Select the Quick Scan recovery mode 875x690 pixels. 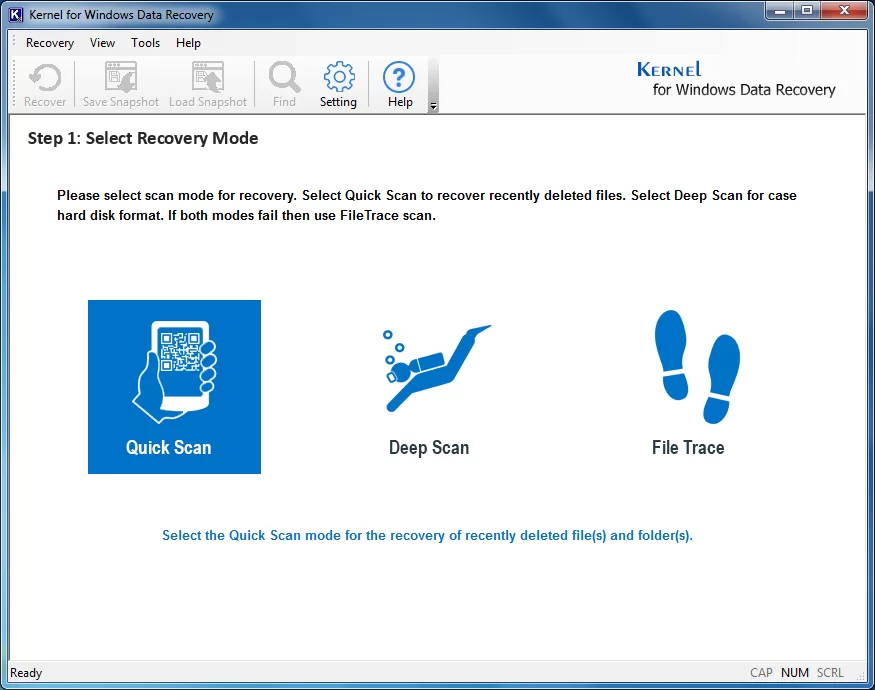174,386
